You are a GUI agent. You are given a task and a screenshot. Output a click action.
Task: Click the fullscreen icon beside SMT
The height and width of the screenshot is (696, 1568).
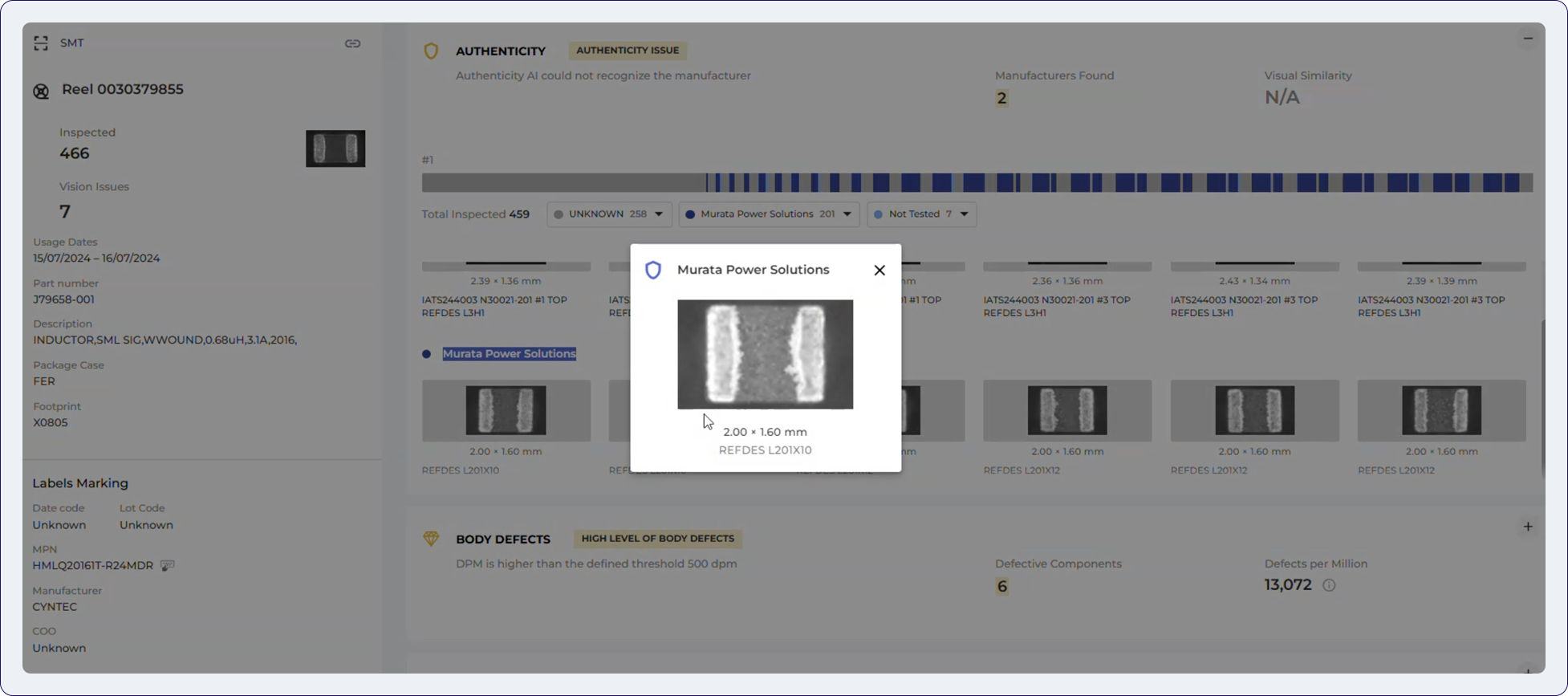click(x=41, y=43)
